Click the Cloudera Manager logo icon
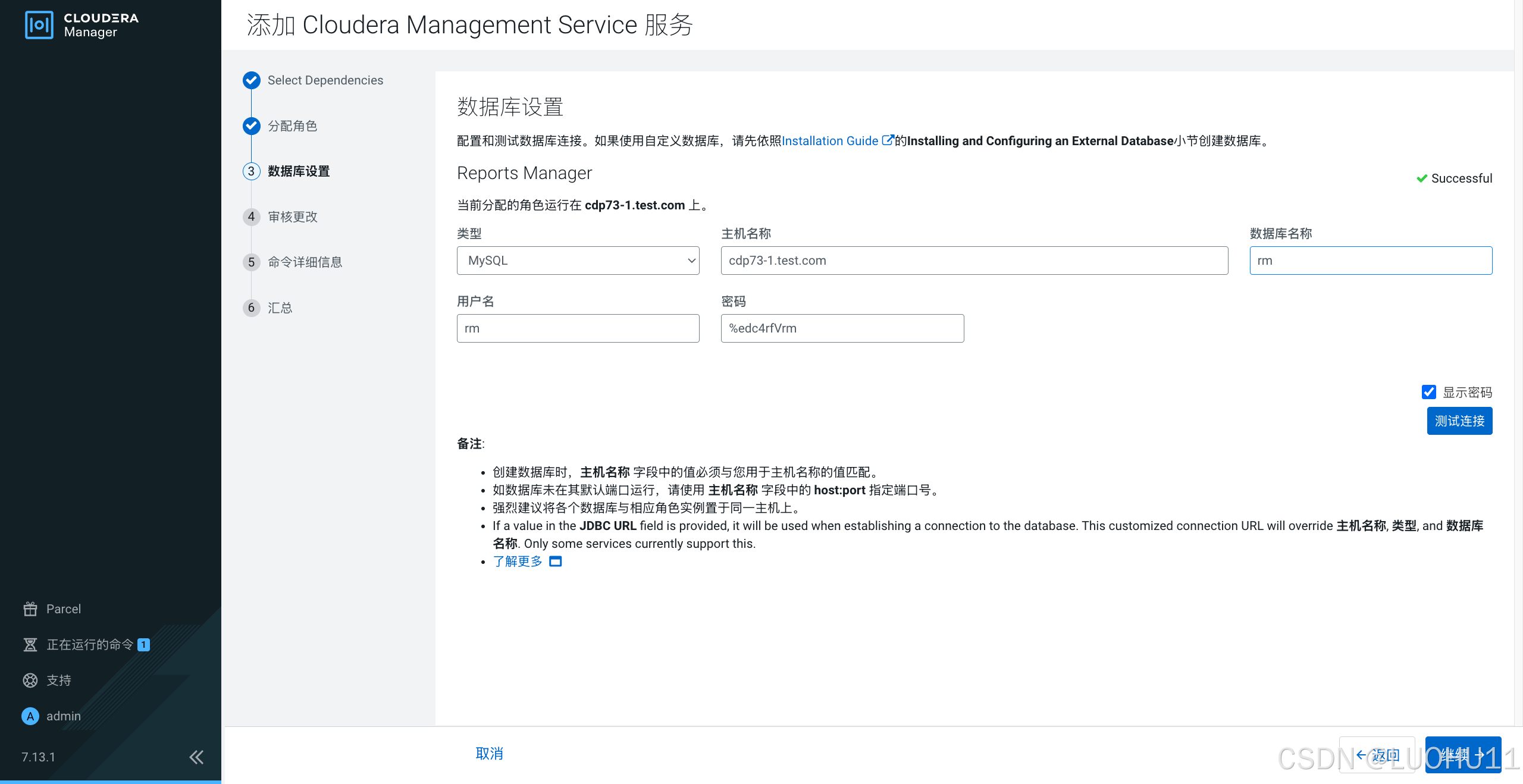The image size is (1523, 784). tap(39, 25)
